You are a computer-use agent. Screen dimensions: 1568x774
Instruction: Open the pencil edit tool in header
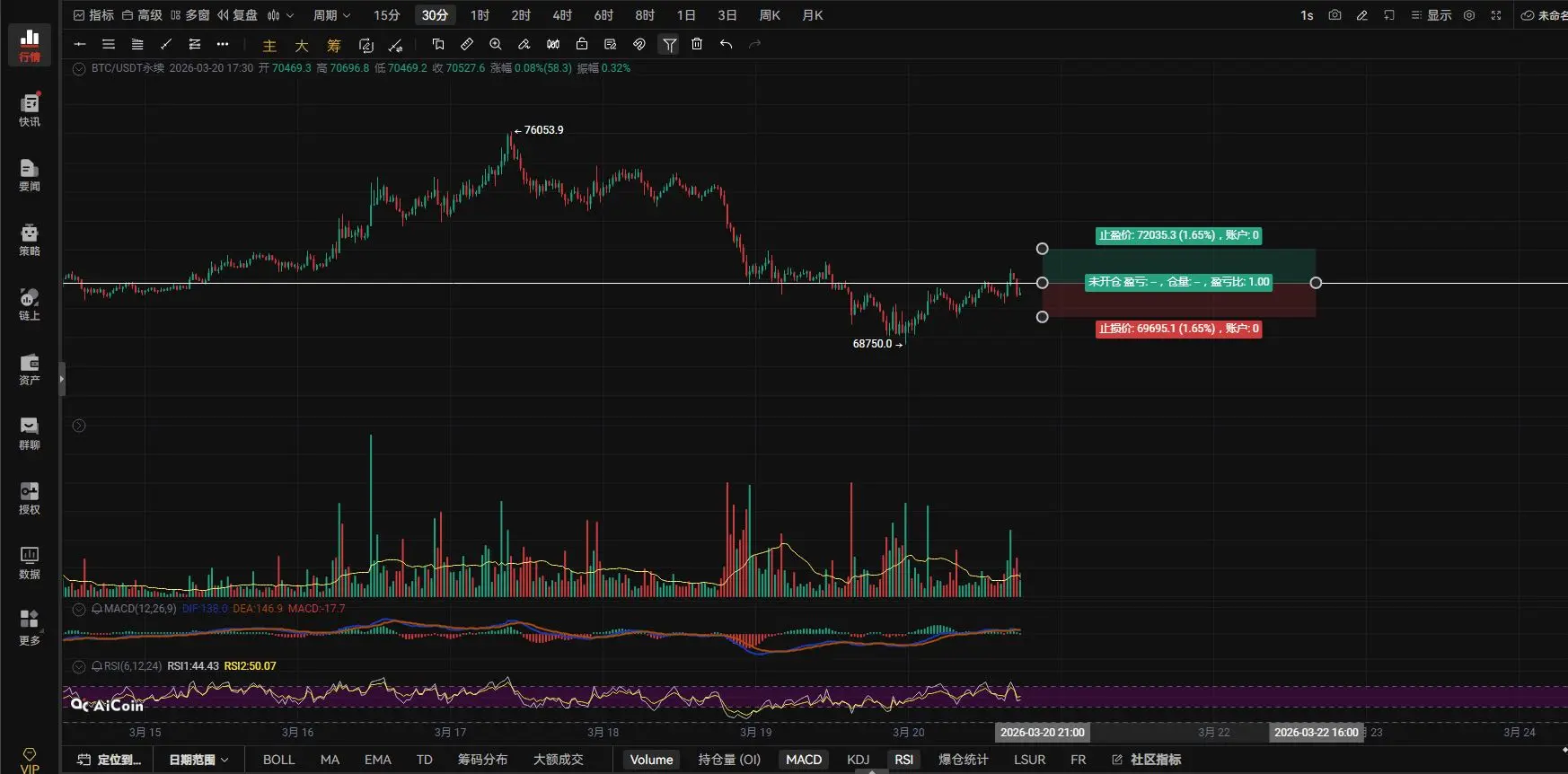[1361, 15]
